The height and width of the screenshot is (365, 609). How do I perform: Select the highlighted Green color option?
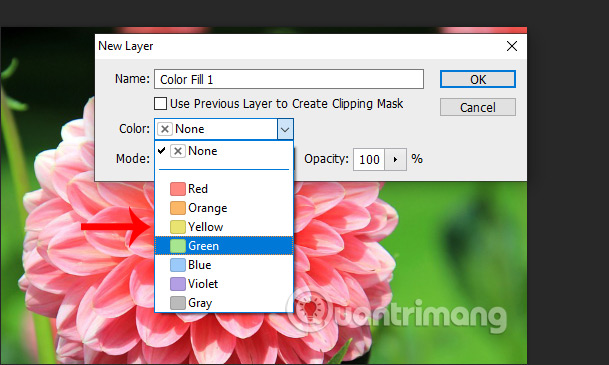click(224, 246)
